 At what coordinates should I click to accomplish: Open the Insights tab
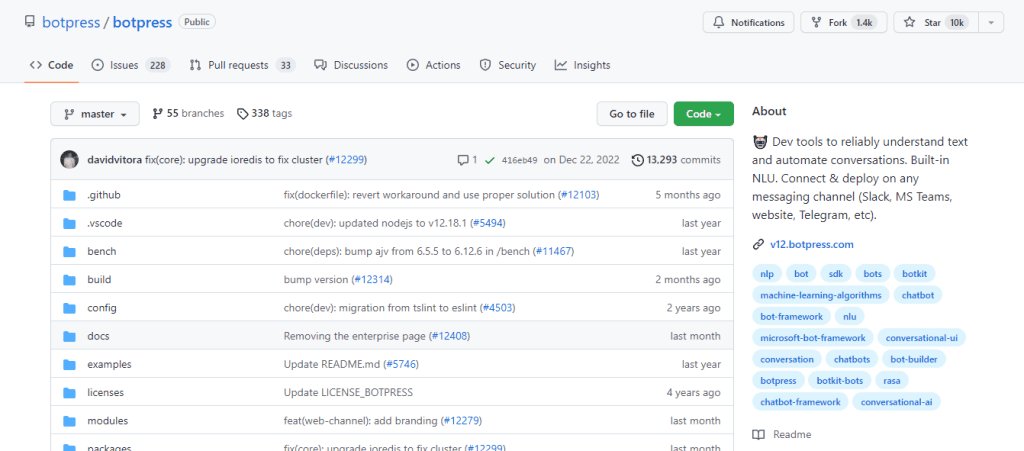point(583,65)
